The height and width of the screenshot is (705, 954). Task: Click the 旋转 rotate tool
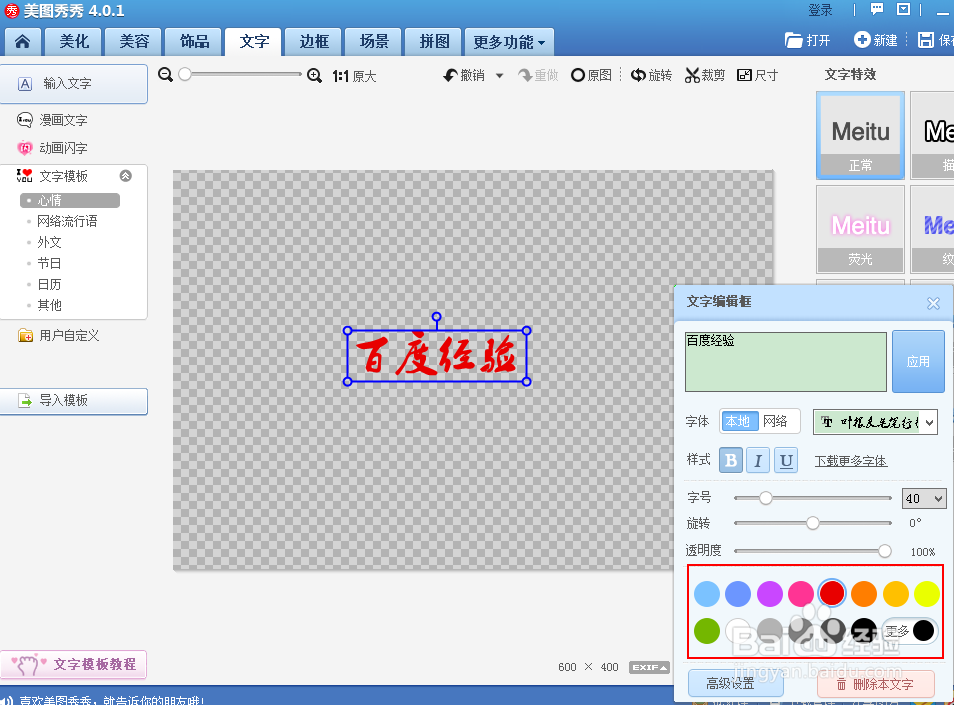click(651, 75)
